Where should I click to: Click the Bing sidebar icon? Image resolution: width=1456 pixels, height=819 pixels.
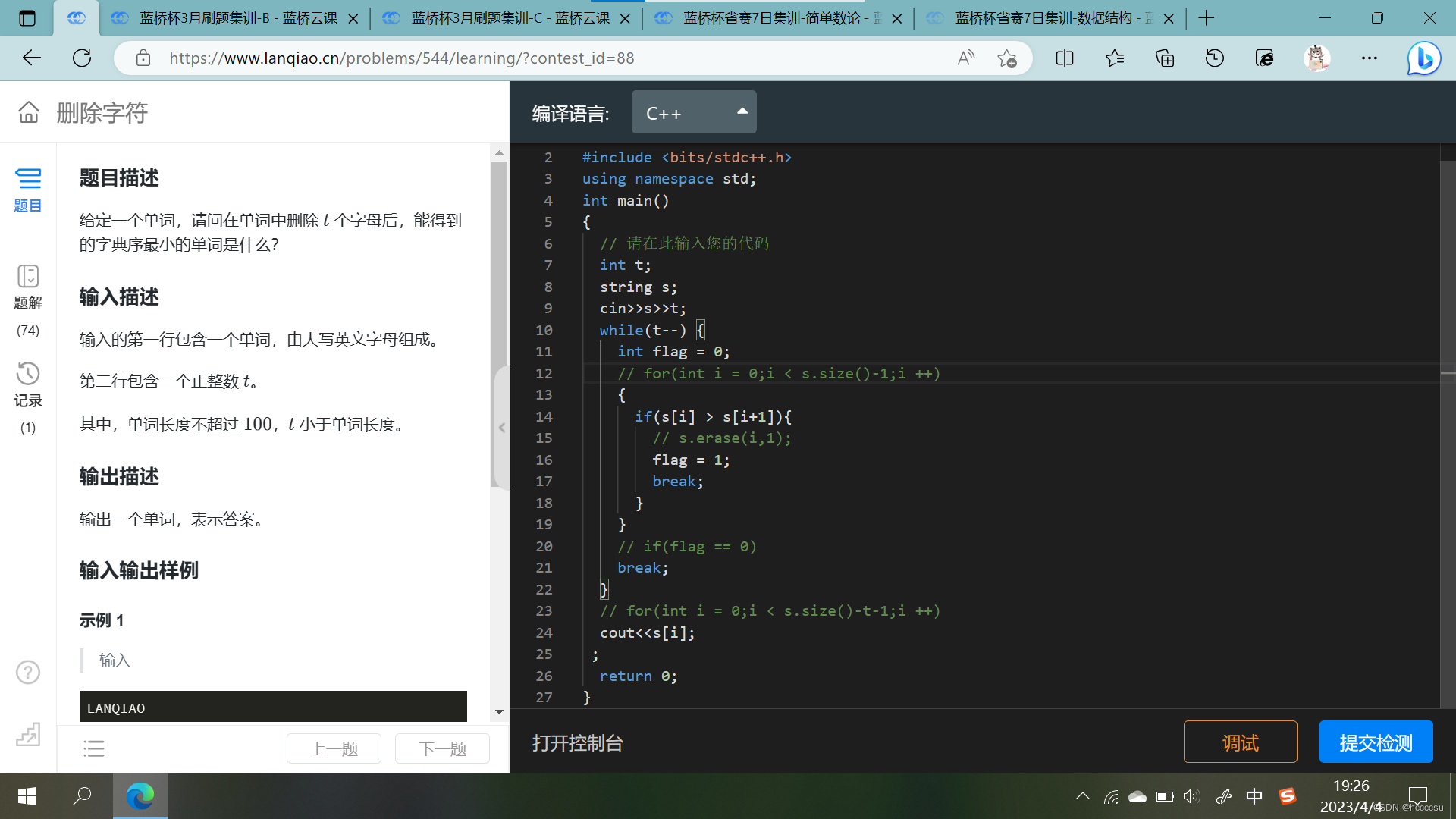(1423, 58)
